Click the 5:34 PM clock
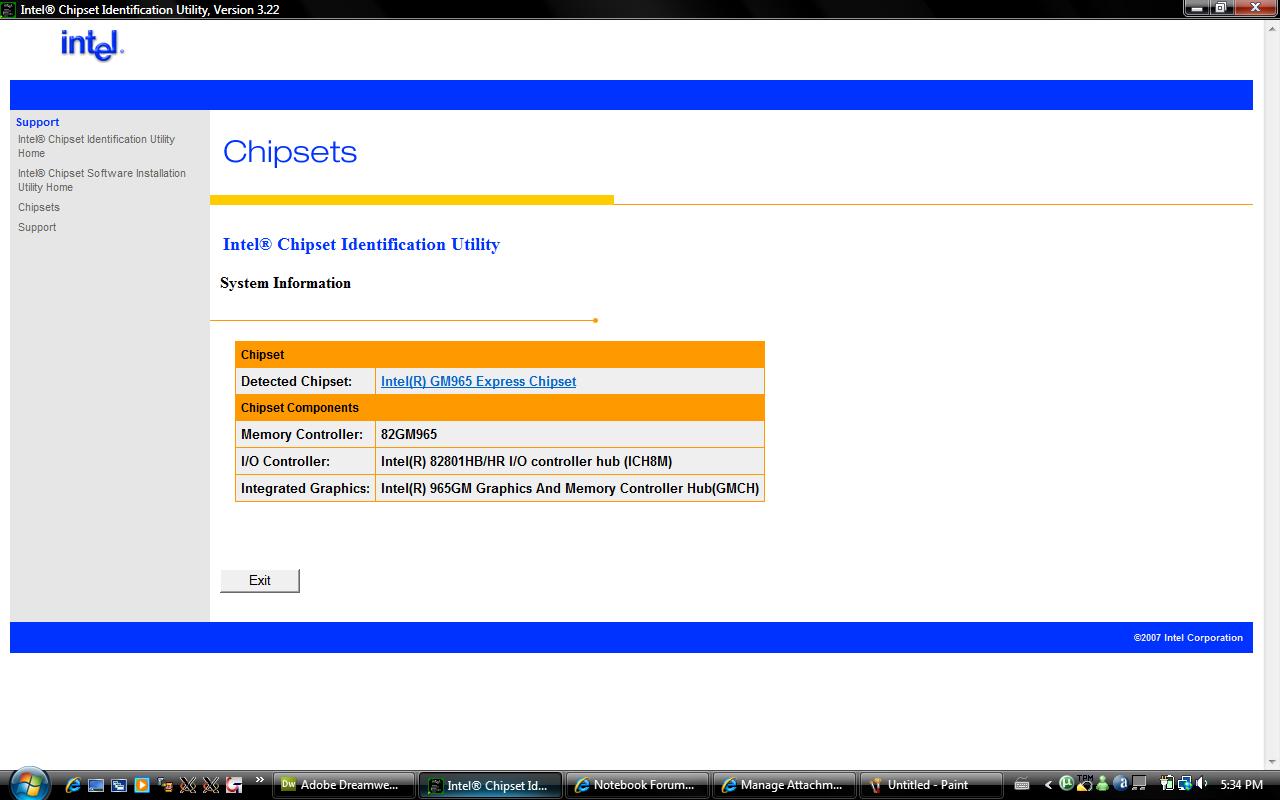 pyautogui.click(x=1241, y=785)
